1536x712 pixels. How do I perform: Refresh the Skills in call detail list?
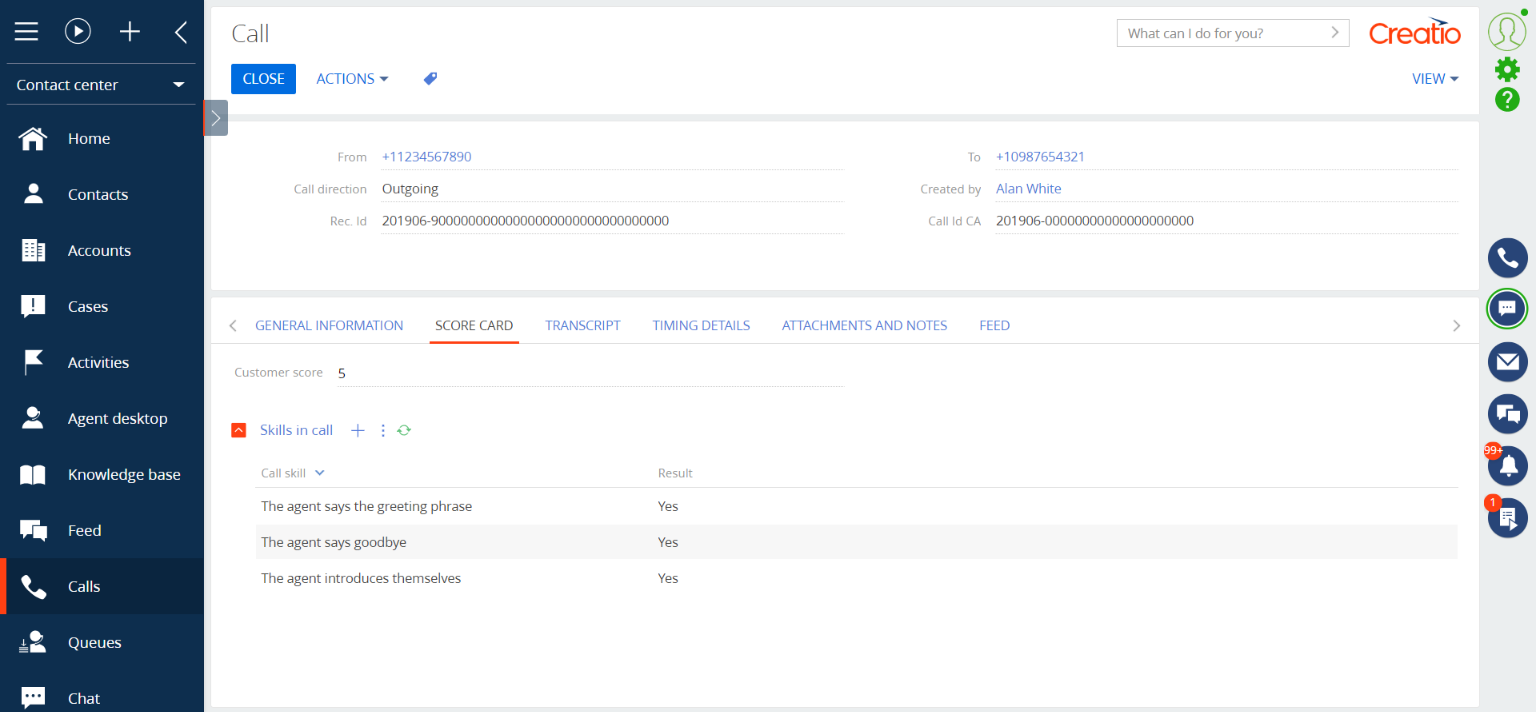[404, 430]
